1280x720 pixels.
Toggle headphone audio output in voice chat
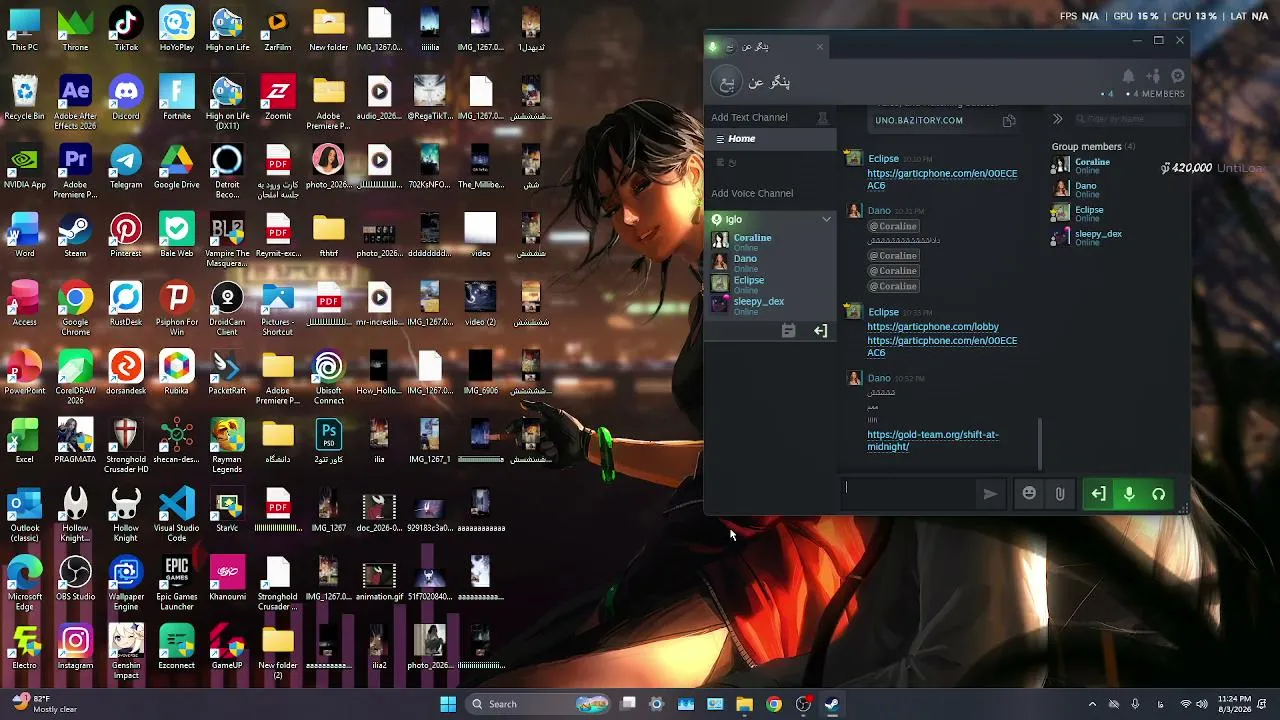point(1159,494)
